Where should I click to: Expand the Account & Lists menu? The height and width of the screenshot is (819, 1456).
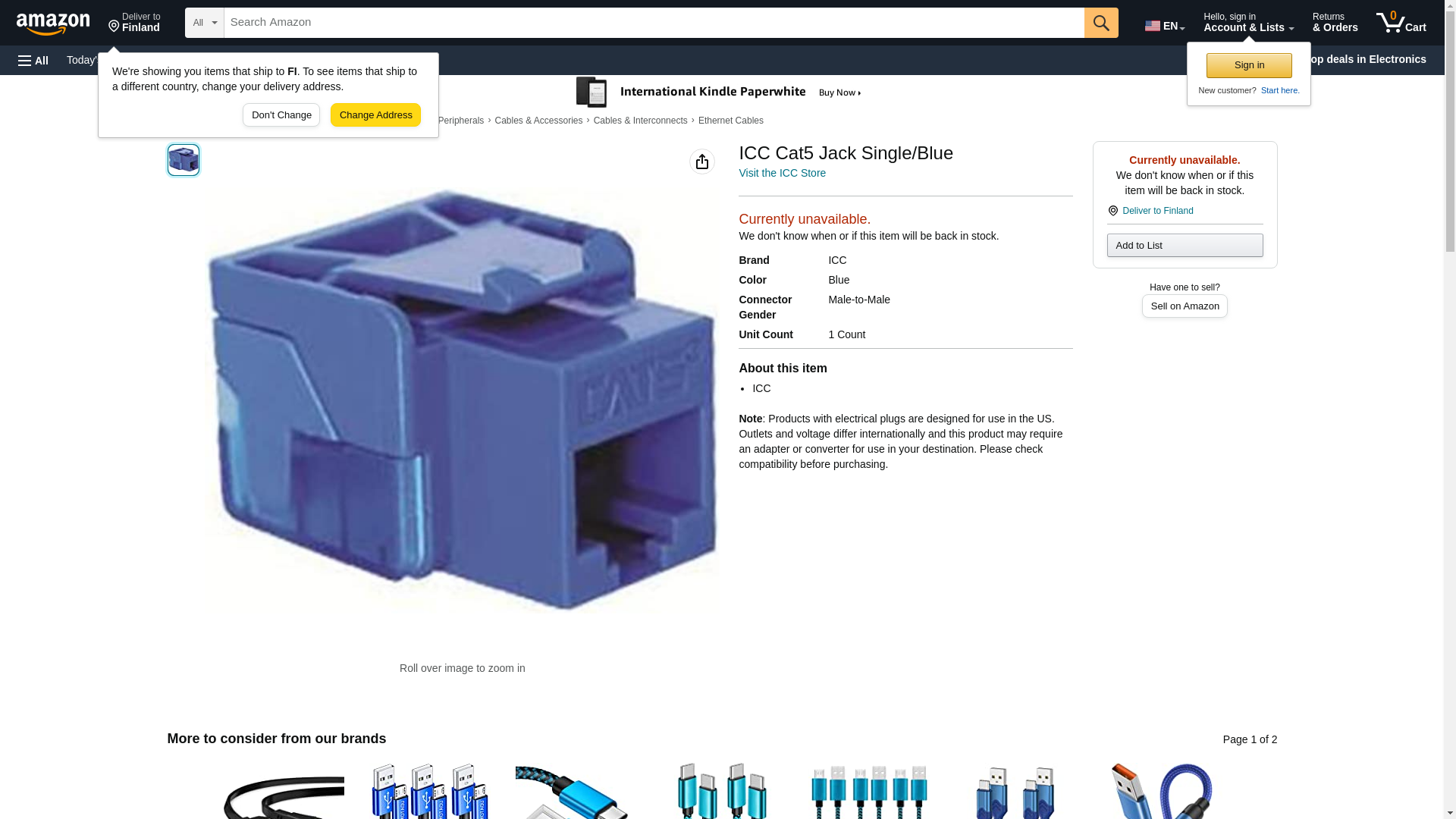click(x=1248, y=23)
